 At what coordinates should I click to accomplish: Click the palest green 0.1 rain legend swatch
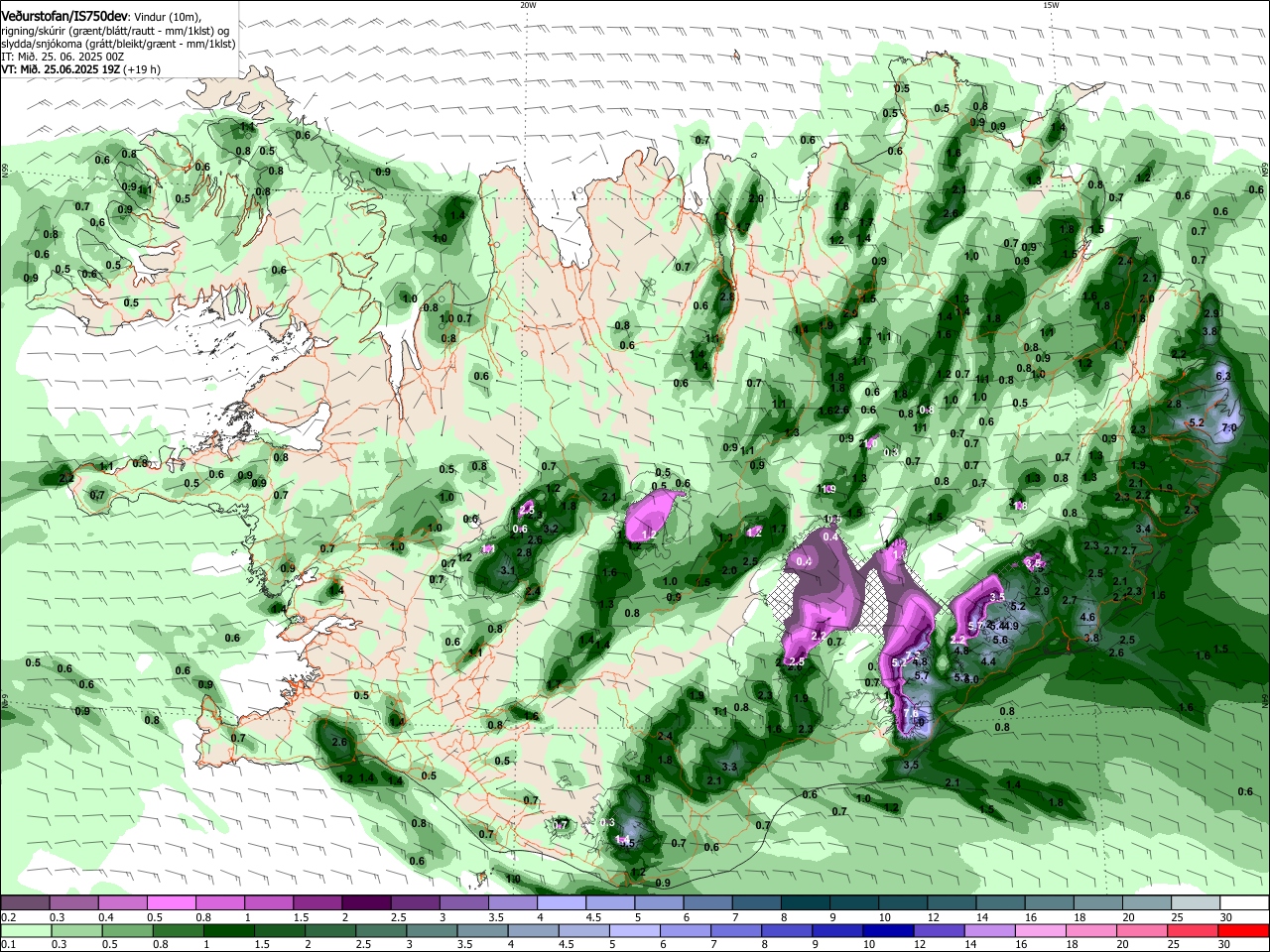(x=27, y=931)
